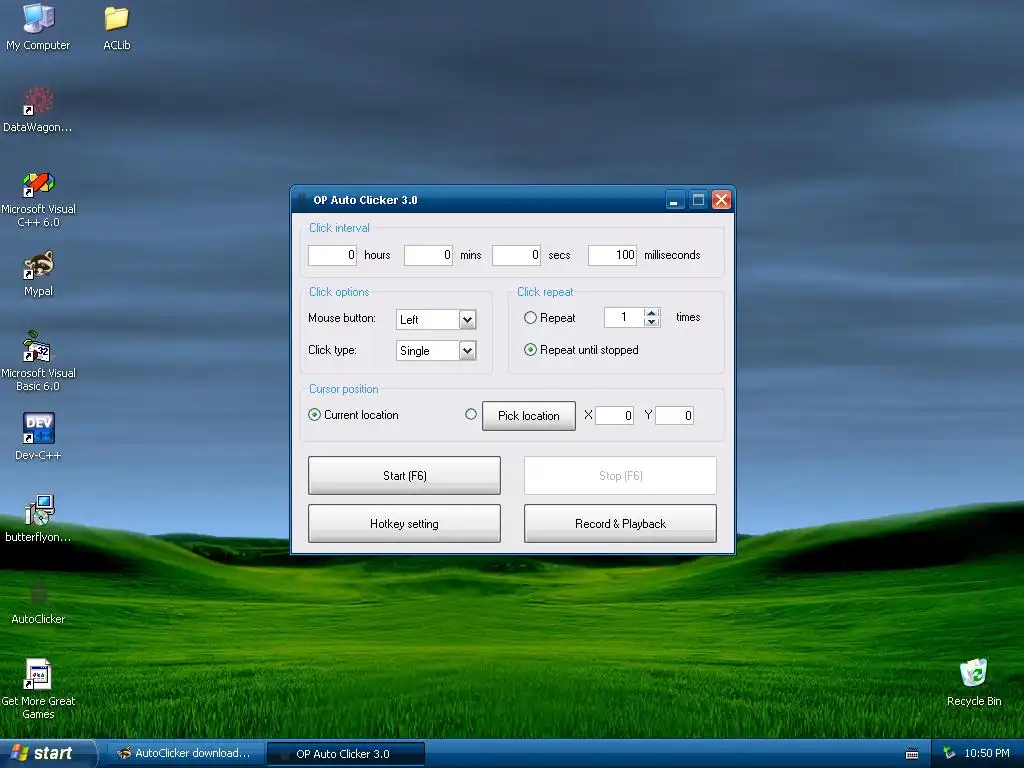This screenshot has width=1024, height=768.
Task: Select the Pick location radio button
Action: point(471,414)
